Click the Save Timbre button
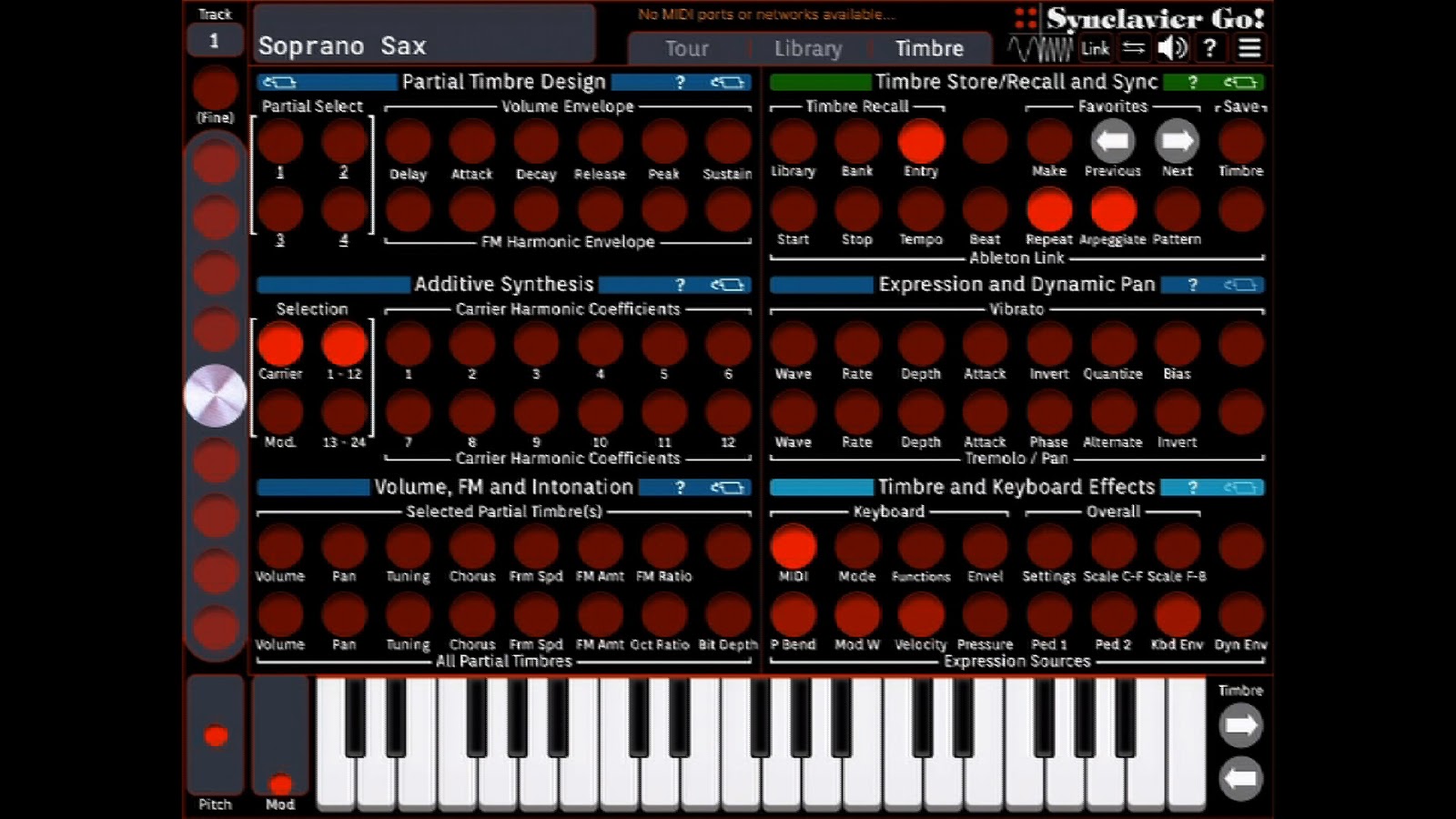This screenshot has height=819, width=1456. point(1241,141)
